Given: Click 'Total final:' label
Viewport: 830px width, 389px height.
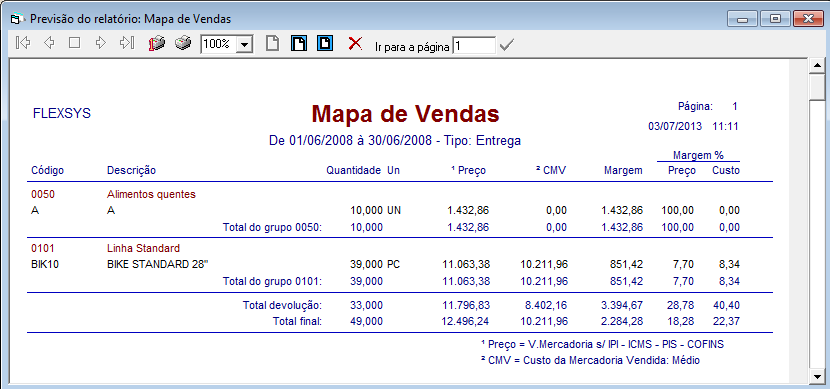Looking at the screenshot, I should pos(297,321).
